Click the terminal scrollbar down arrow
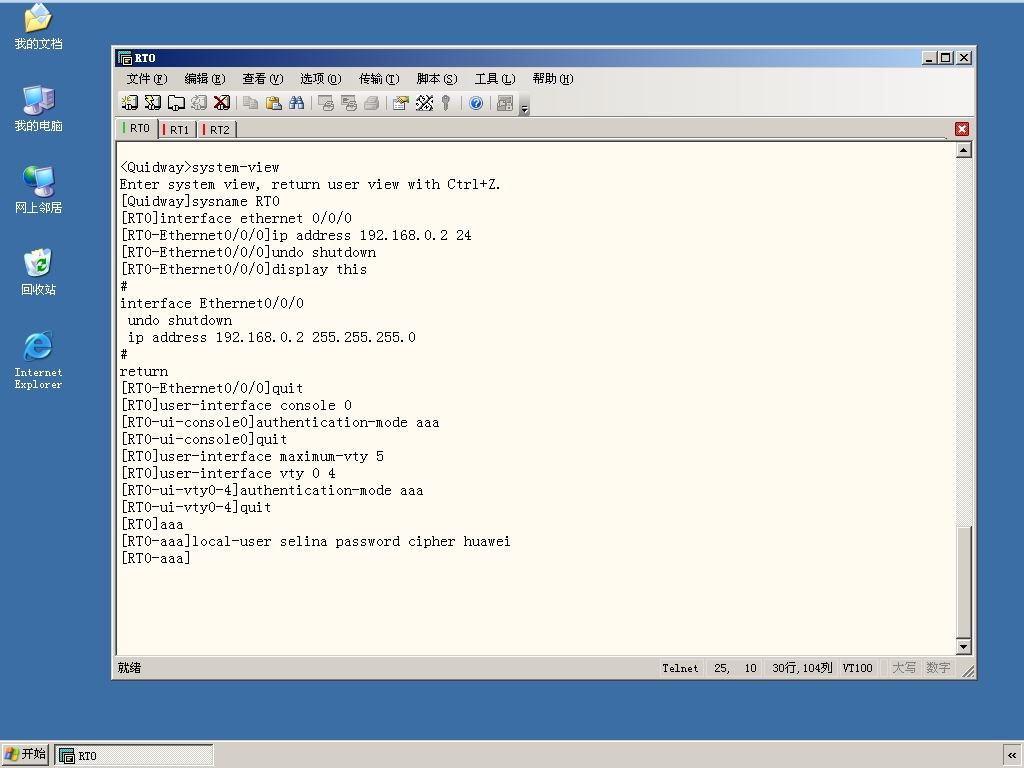 coord(963,647)
